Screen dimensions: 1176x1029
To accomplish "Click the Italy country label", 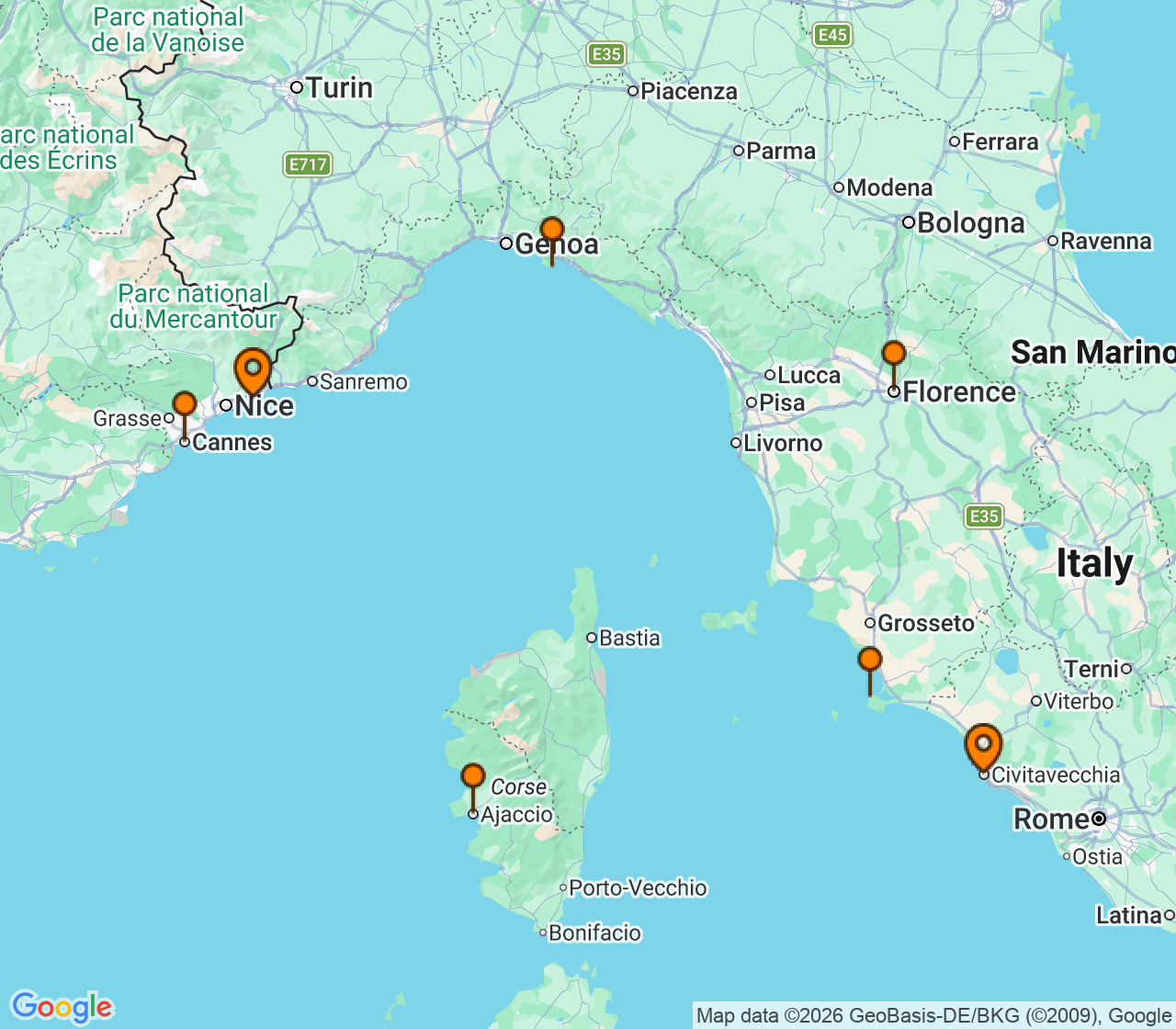I will (x=1094, y=562).
